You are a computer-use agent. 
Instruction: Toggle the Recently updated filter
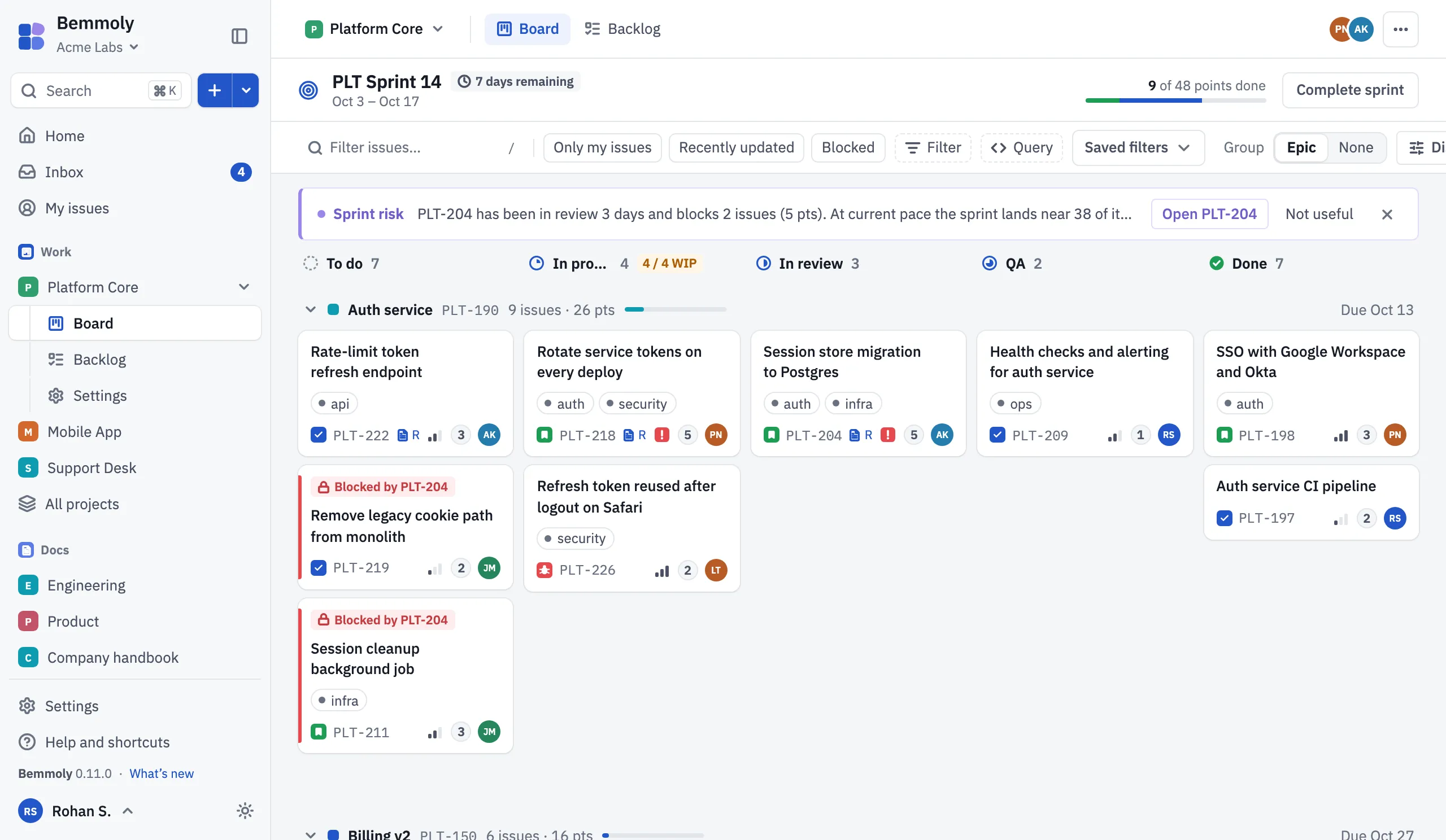[736, 147]
